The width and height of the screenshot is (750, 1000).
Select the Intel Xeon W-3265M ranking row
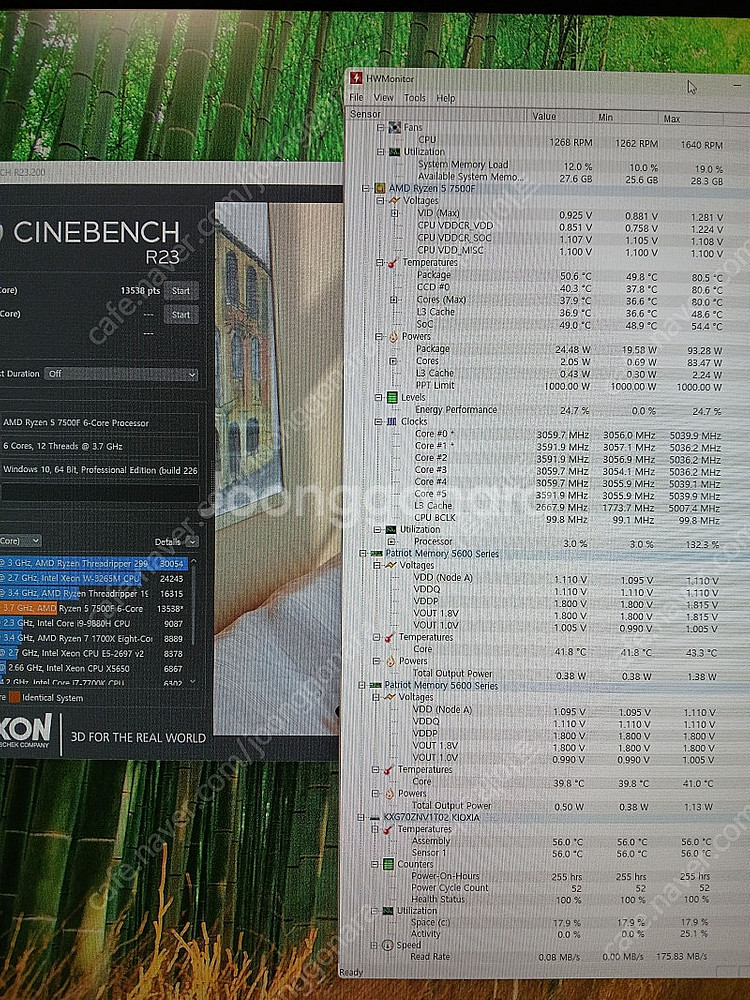point(94,578)
